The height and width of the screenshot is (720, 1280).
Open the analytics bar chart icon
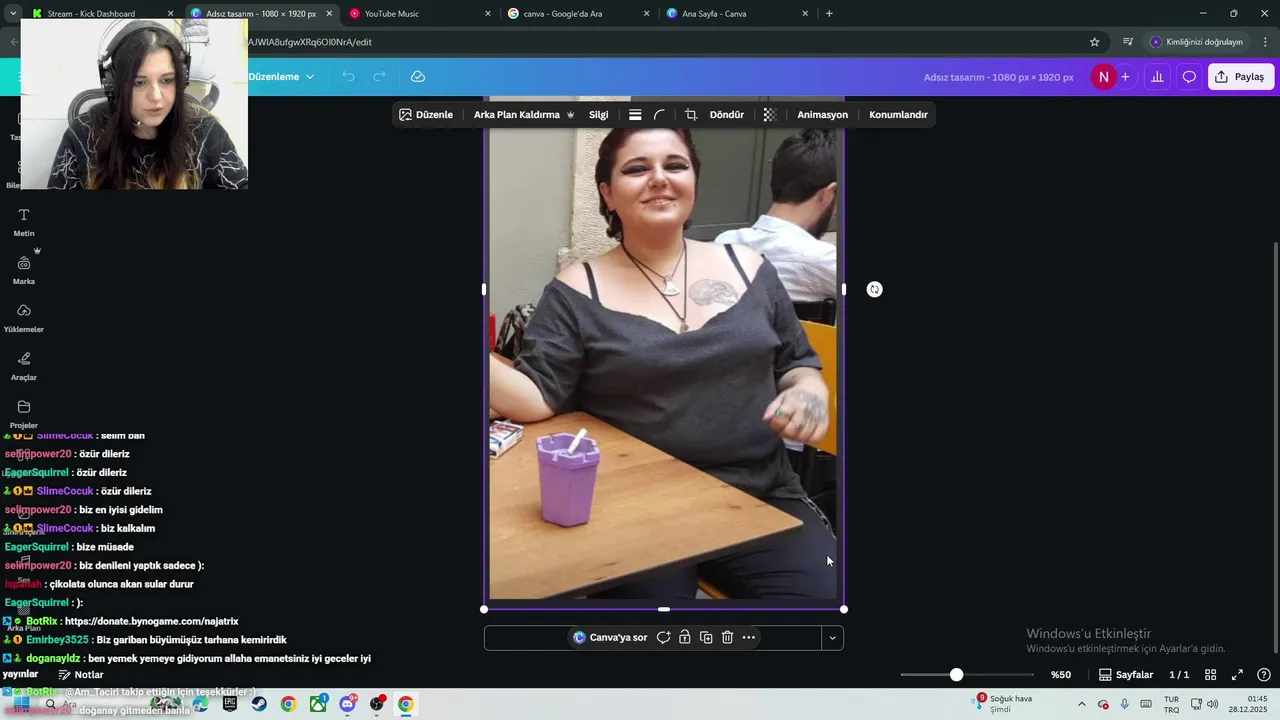(x=1157, y=77)
